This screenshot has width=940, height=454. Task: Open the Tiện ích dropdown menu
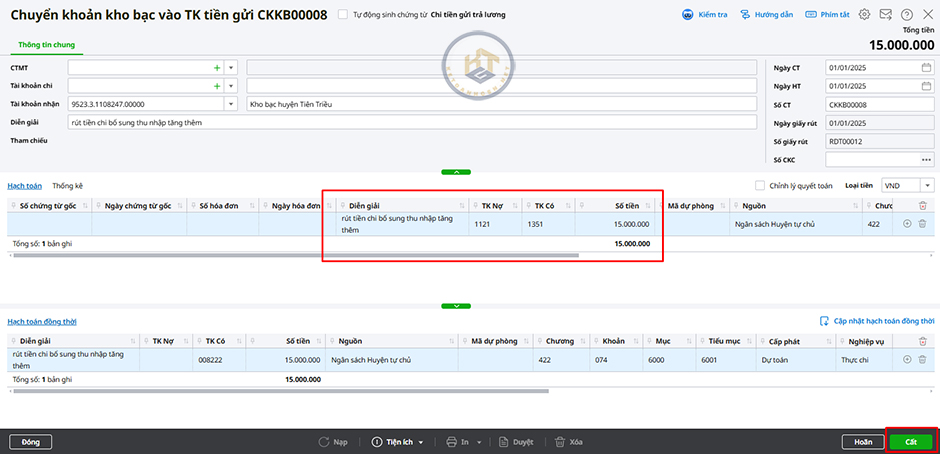[x=398, y=441]
